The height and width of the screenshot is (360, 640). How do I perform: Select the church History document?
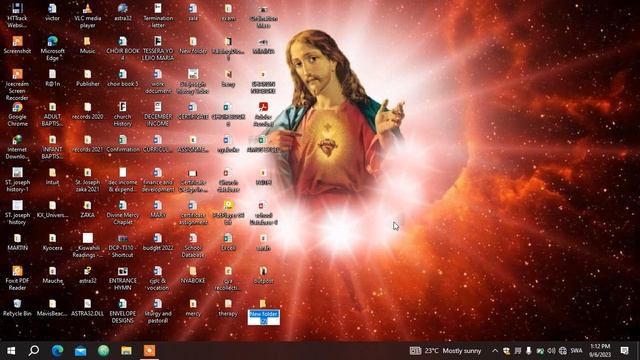coord(122,114)
